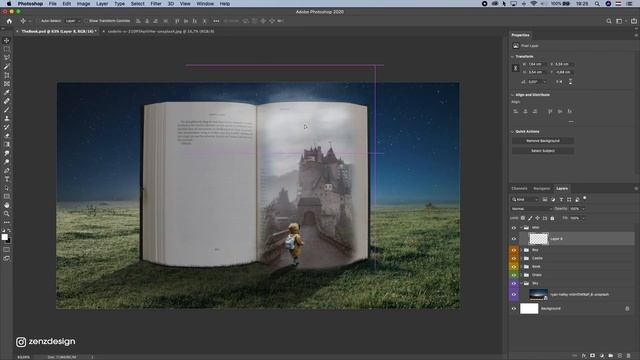This screenshot has height=360, width=640.
Task: Expand the Grass layer group
Action: click(x=522, y=275)
